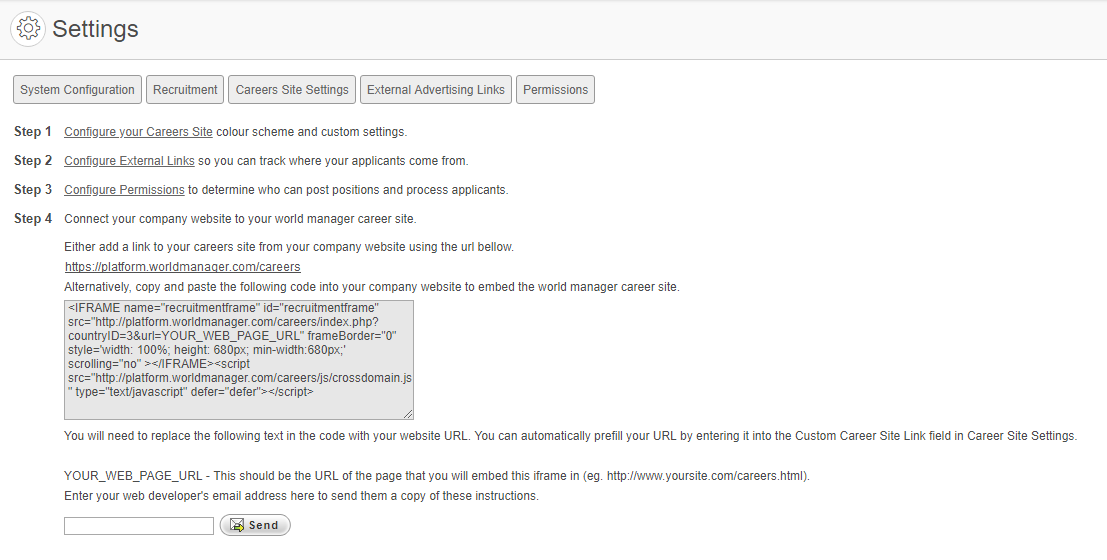Focus the web developer email input field

coord(139,526)
